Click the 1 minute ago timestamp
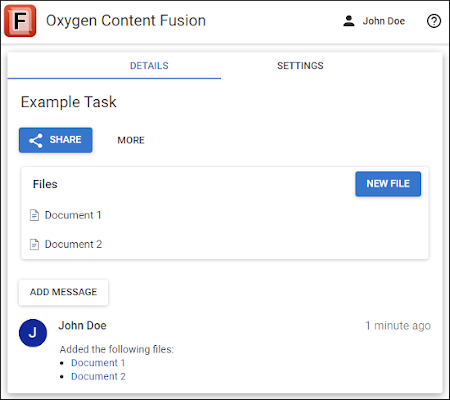This screenshot has height=400, width=450. click(x=398, y=325)
